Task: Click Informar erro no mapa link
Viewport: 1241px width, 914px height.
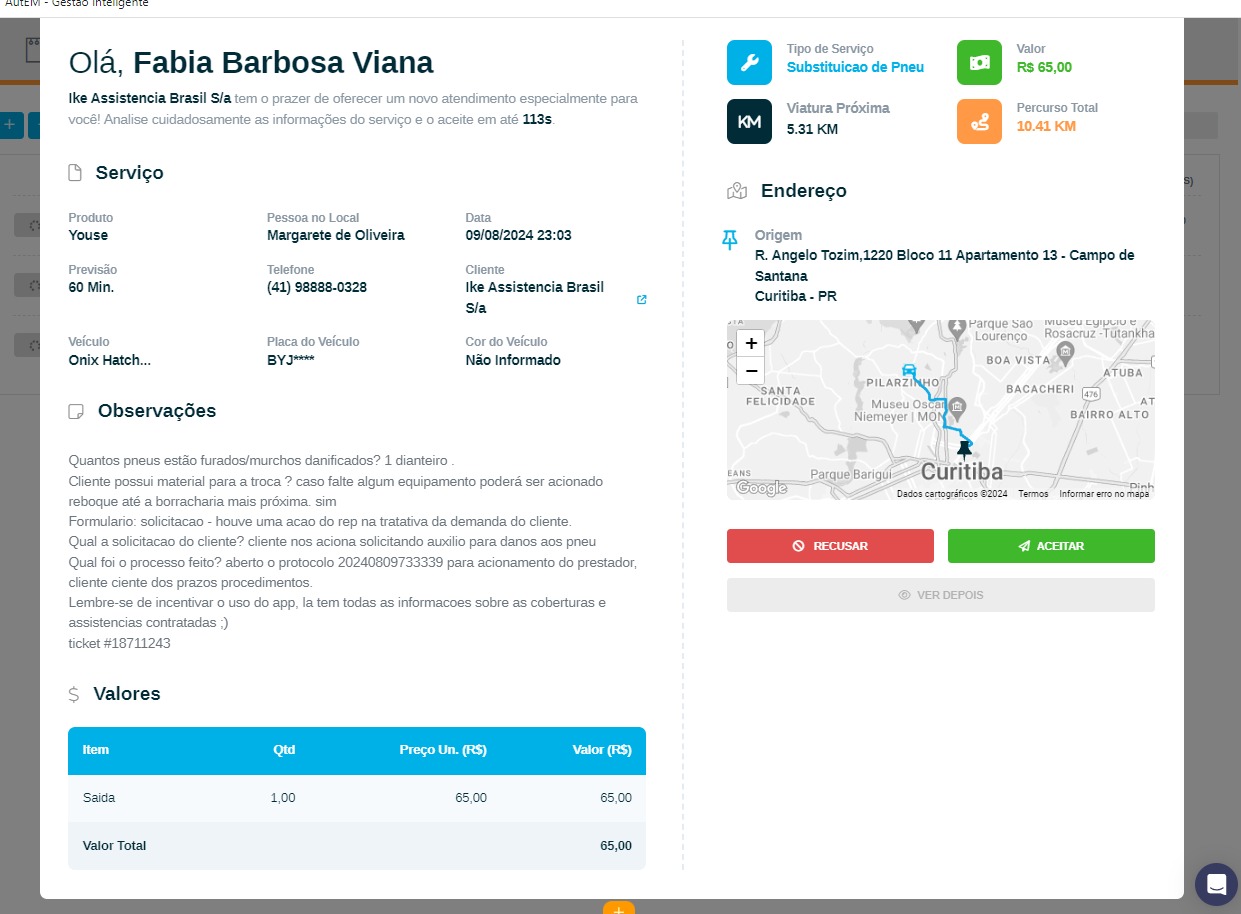Action: click(x=1104, y=494)
